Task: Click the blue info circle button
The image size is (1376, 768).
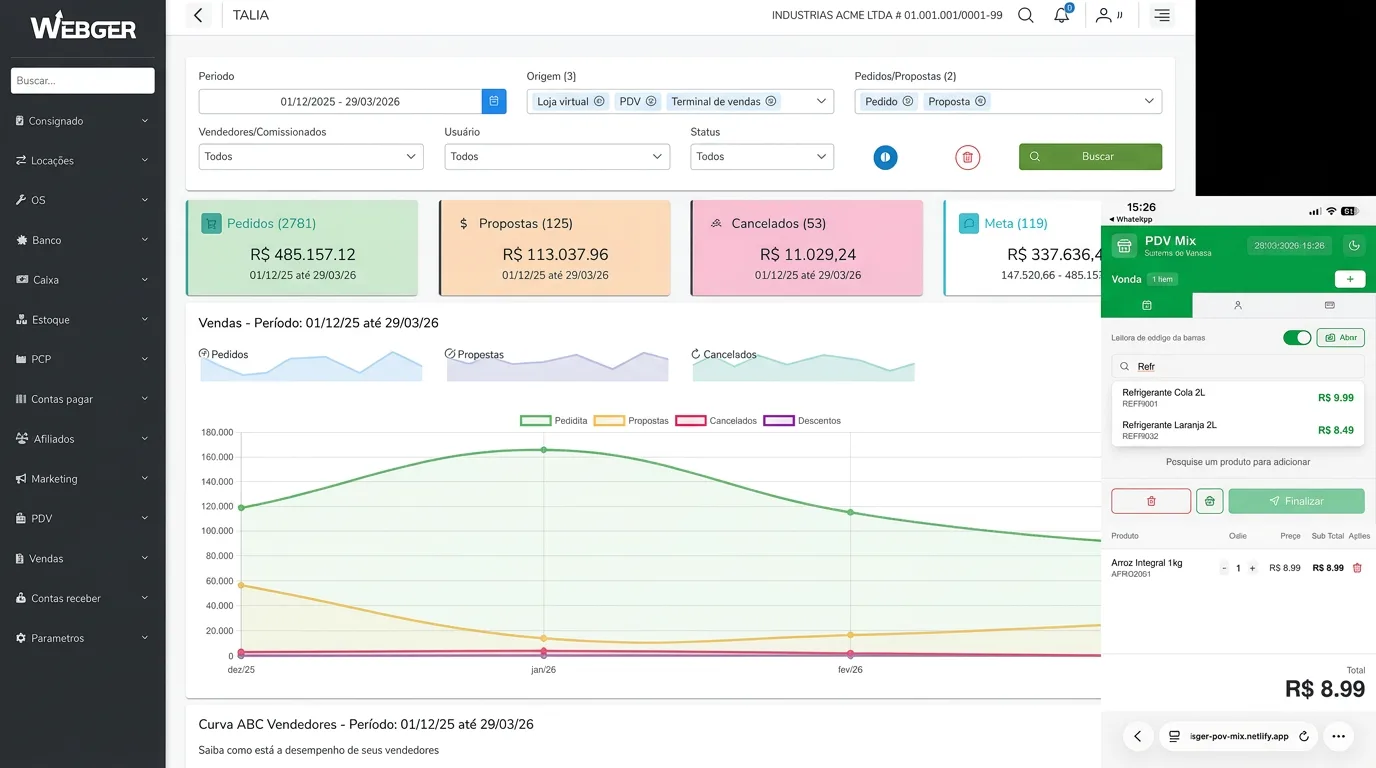Action: click(885, 157)
